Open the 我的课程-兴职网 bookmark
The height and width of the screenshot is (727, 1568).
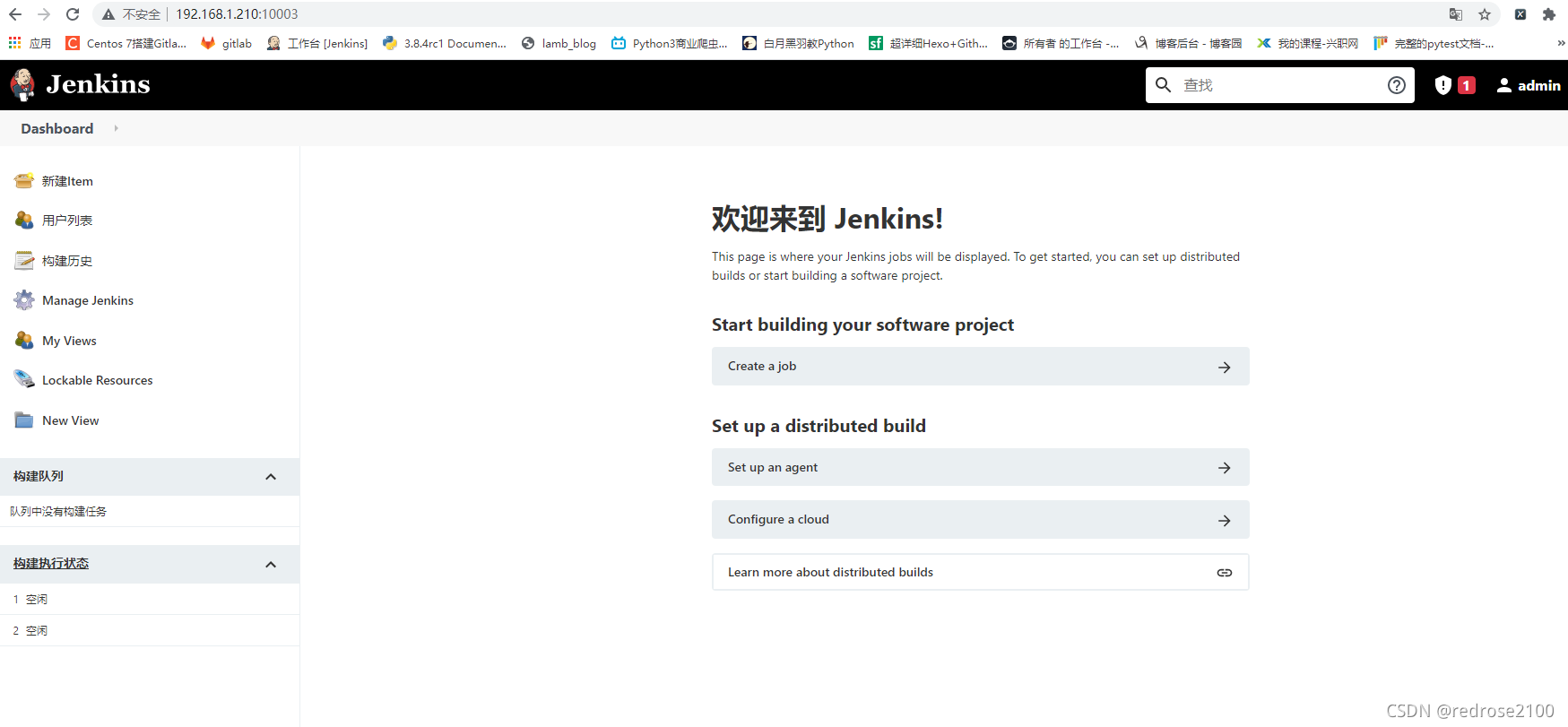1307,43
